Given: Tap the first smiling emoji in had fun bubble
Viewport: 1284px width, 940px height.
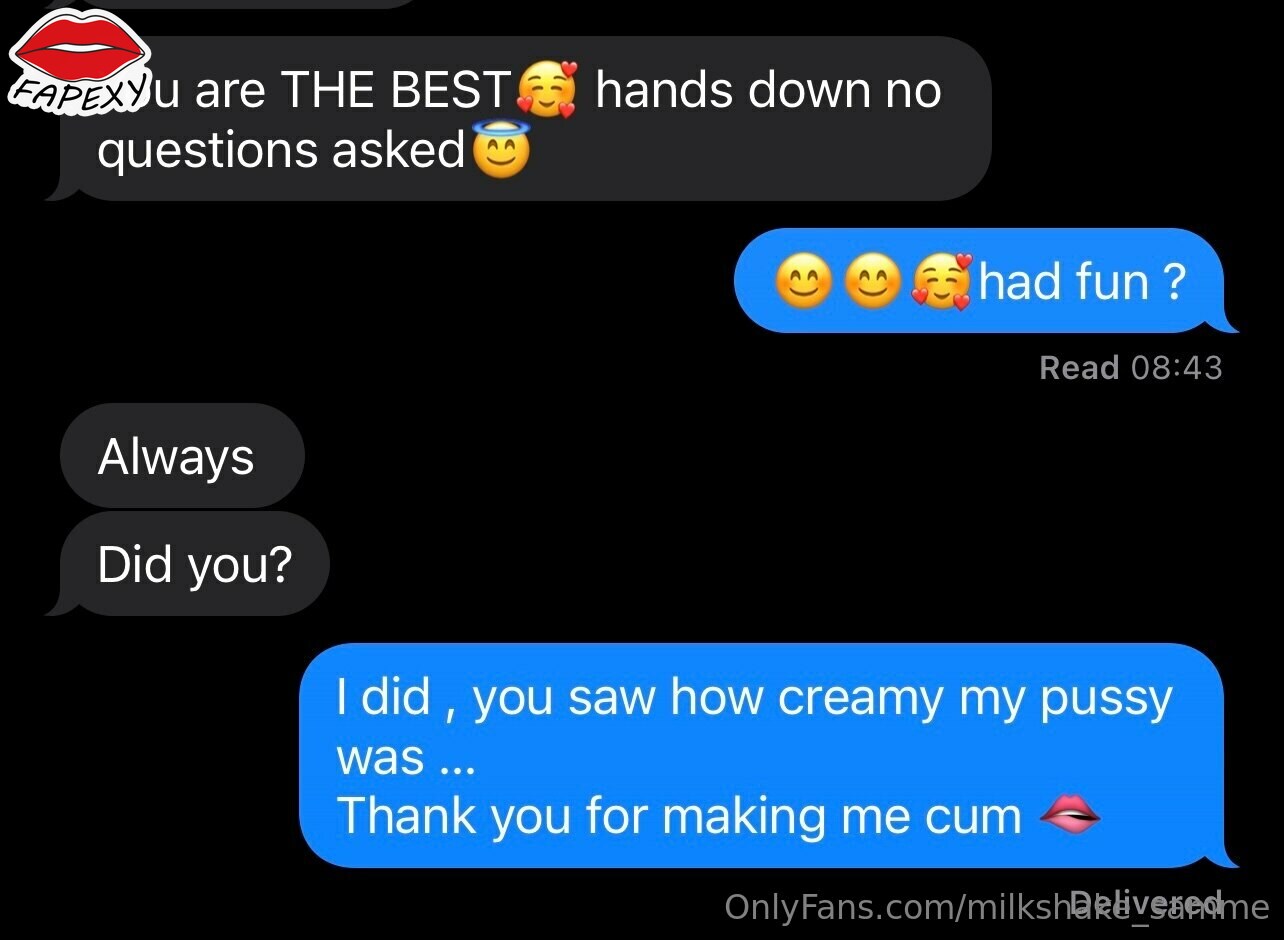Looking at the screenshot, I should coord(805,283).
